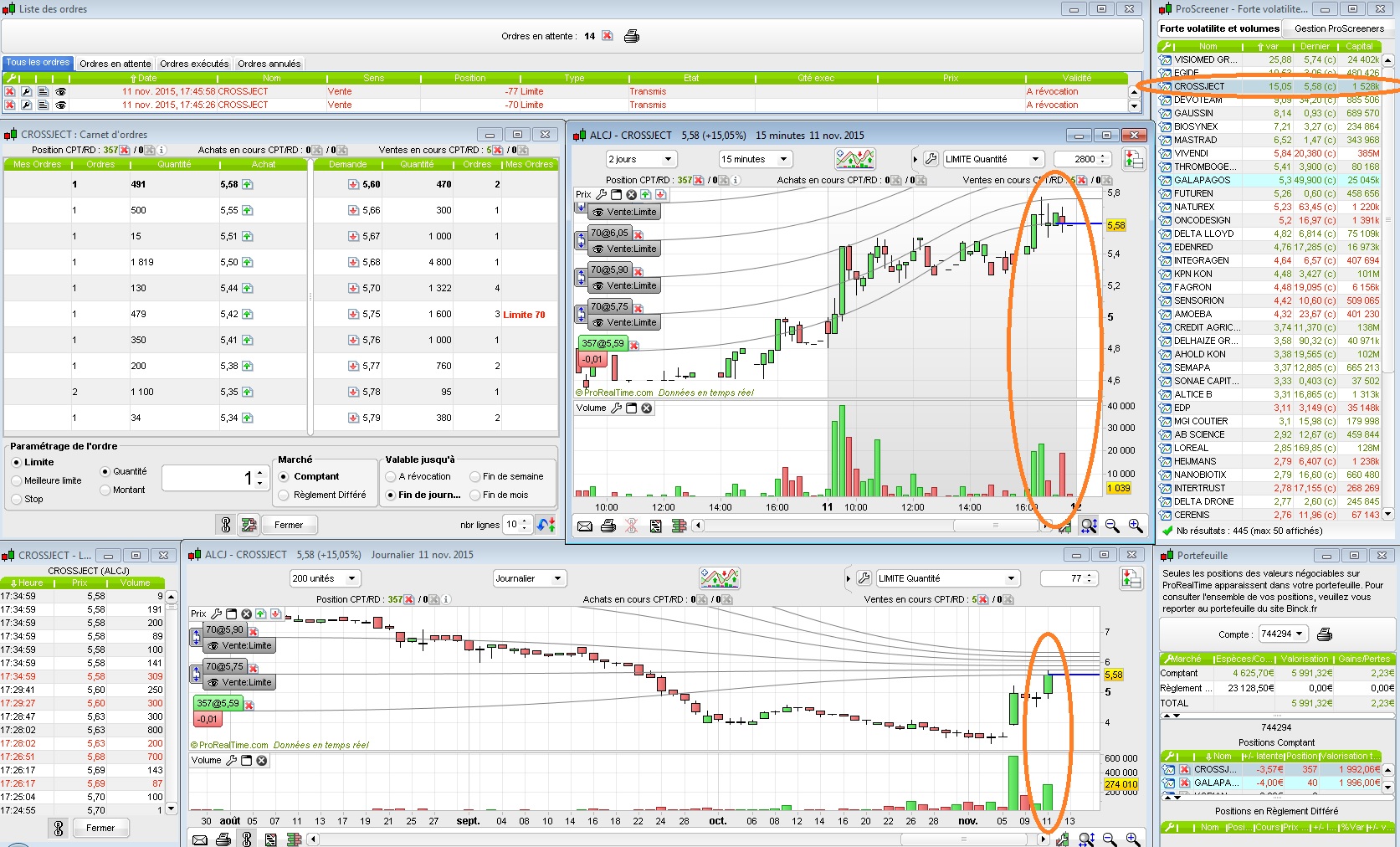The height and width of the screenshot is (847, 1400).
Task: Set validity to Fin de mois
Action: pyautogui.click(x=475, y=495)
